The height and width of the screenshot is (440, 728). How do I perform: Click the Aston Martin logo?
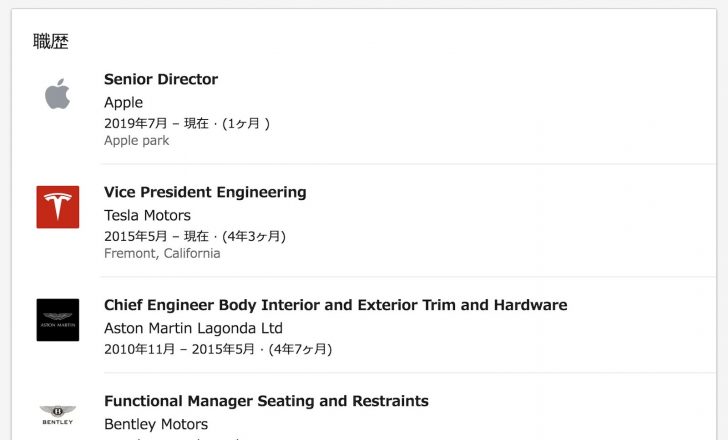coord(57,320)
